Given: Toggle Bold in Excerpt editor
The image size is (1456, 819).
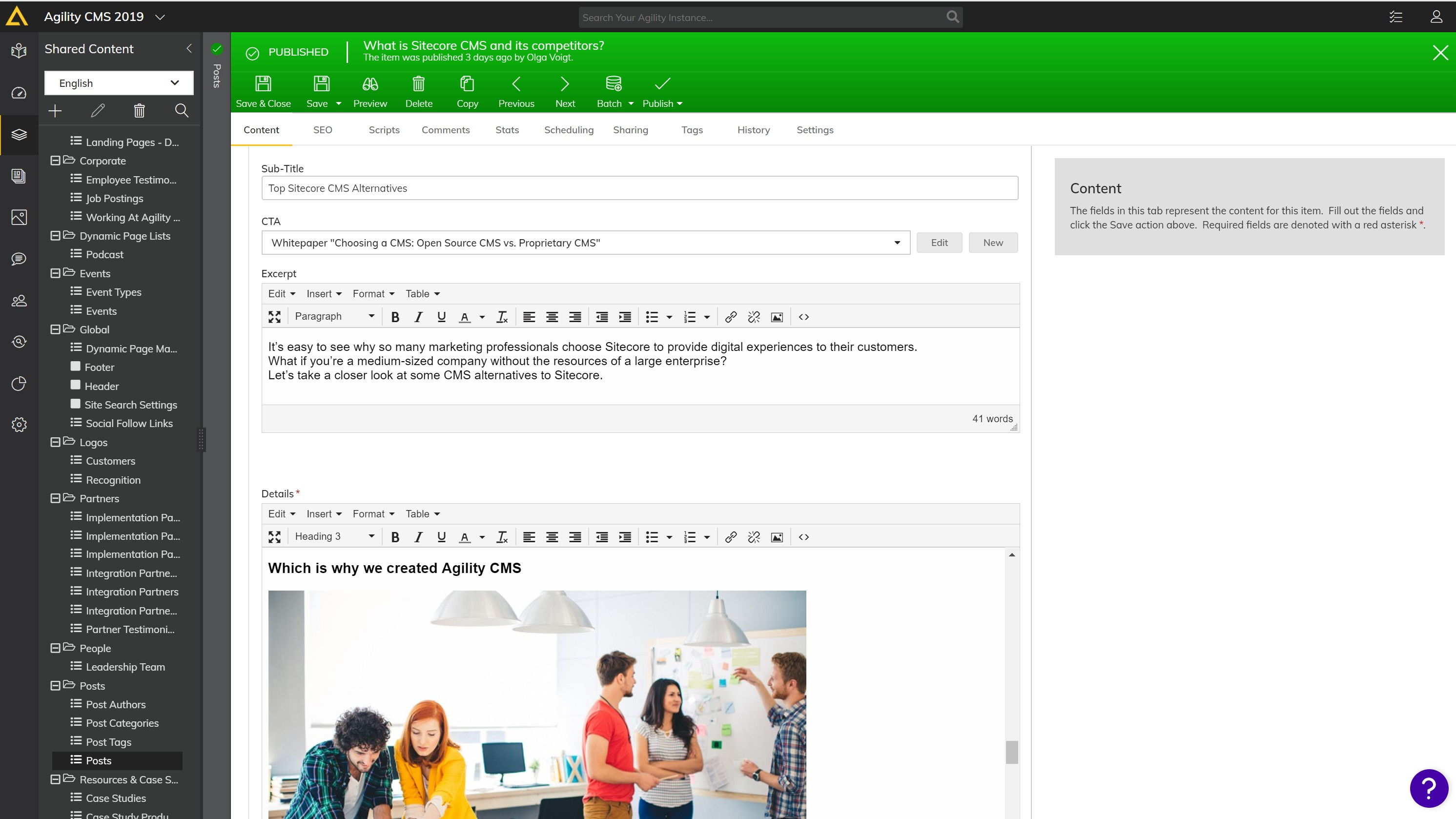Looking at the screenshot, I should click(x=395, y=317).
